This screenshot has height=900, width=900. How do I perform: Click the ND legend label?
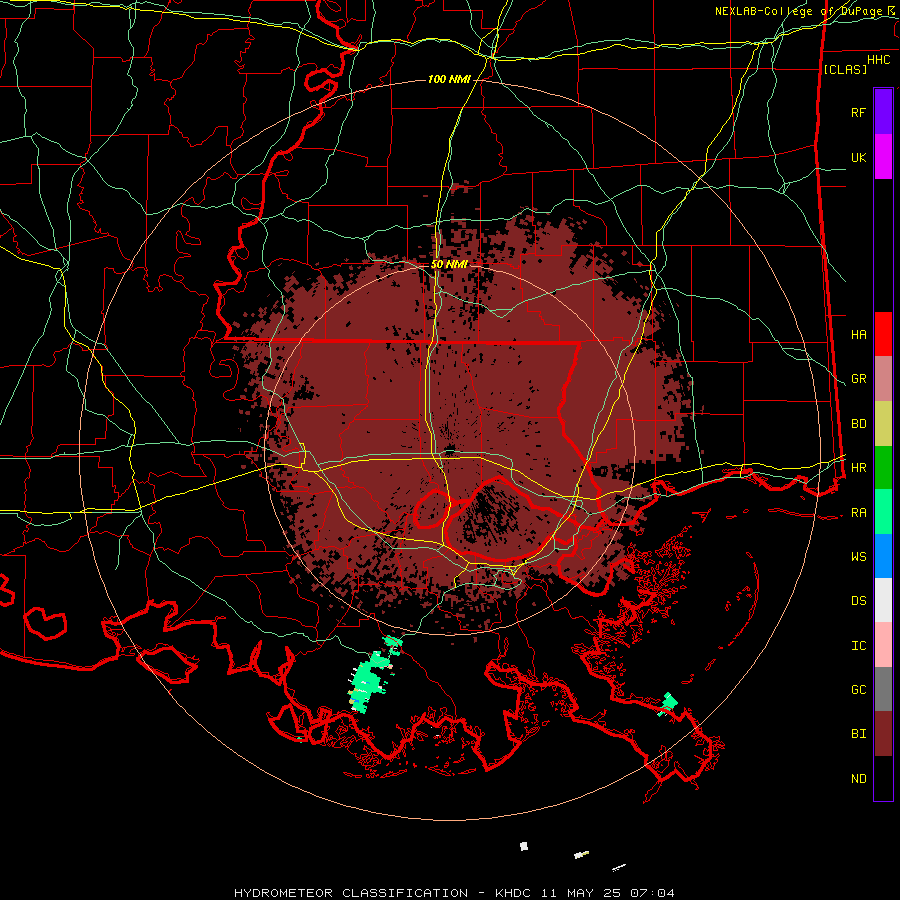pyautogui.click(x=858, y=779)
